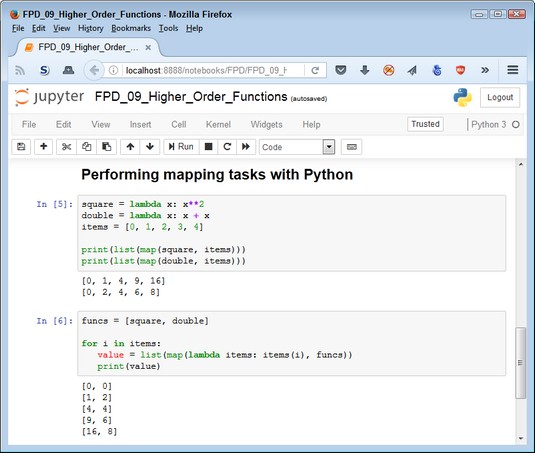
Task: Click the Trusted notebook button
Action: [x=425, y=124]
